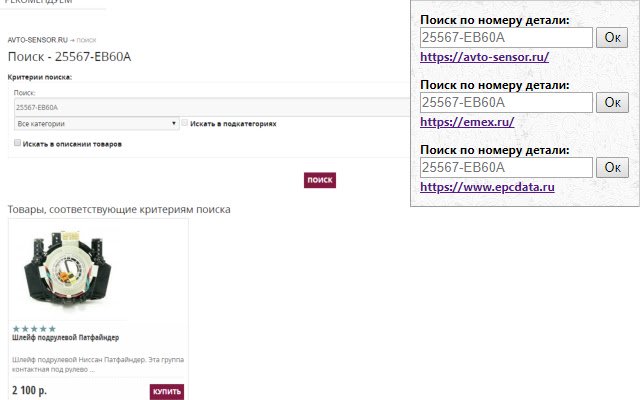The height and width of the screenshot is (400, 640).
Task: Focus the main Поиск text field
Action: coord(212,107)
